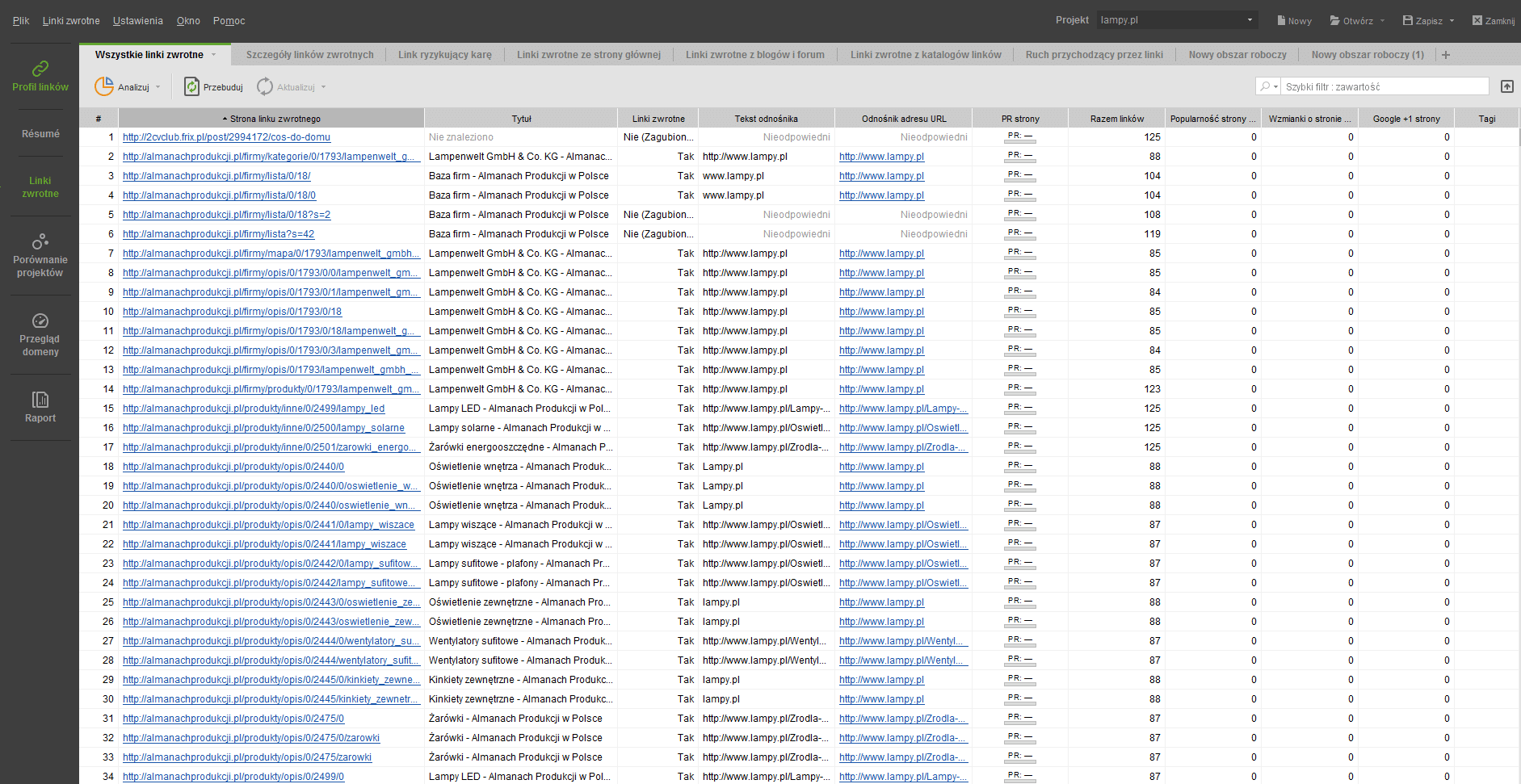Sort by Tekst odnośnika column header

pos(767,119)
